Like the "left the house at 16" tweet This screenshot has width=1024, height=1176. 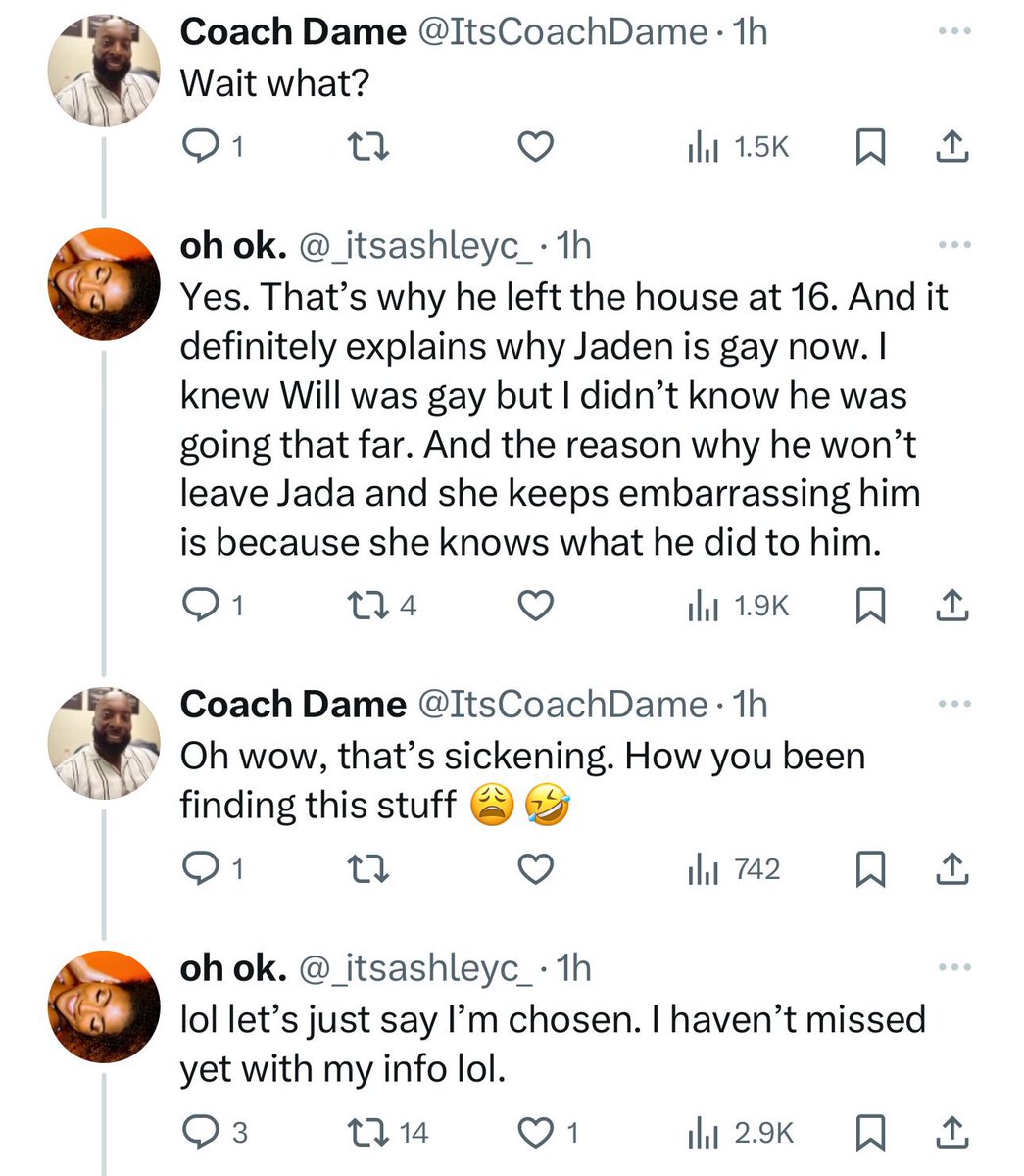535,608
